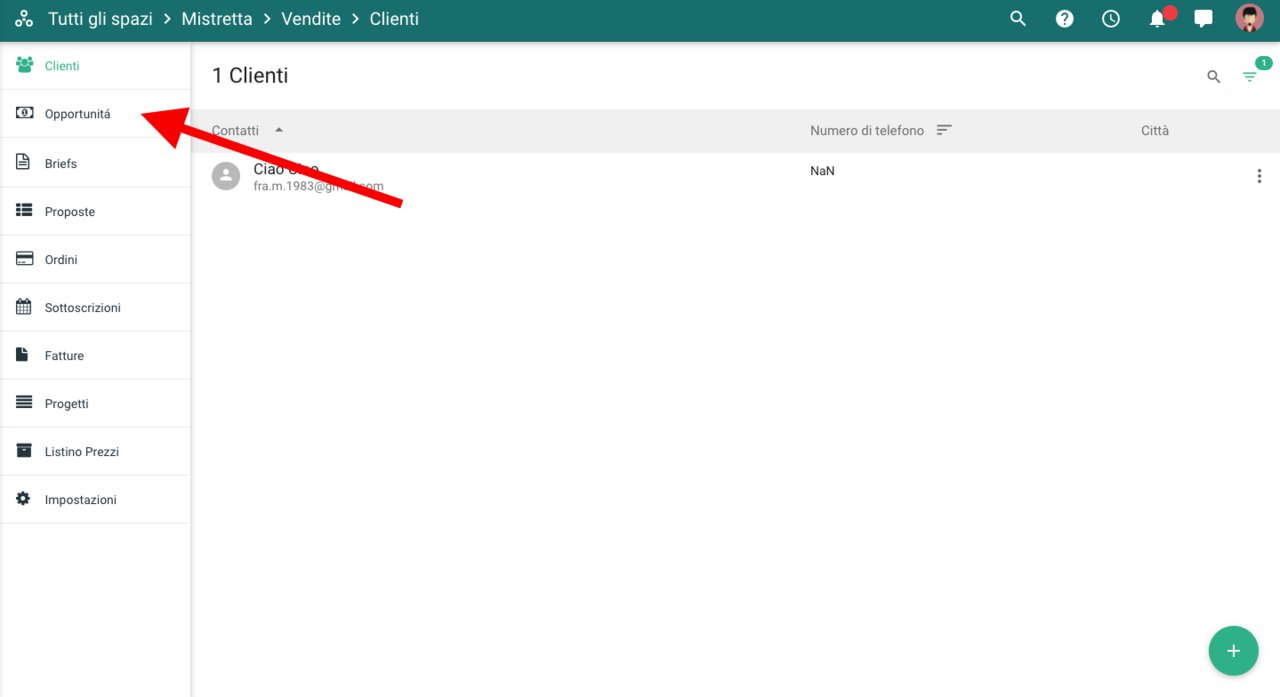
Task: Open the clock time tracking icon
Action: [x=1110, y=19]
